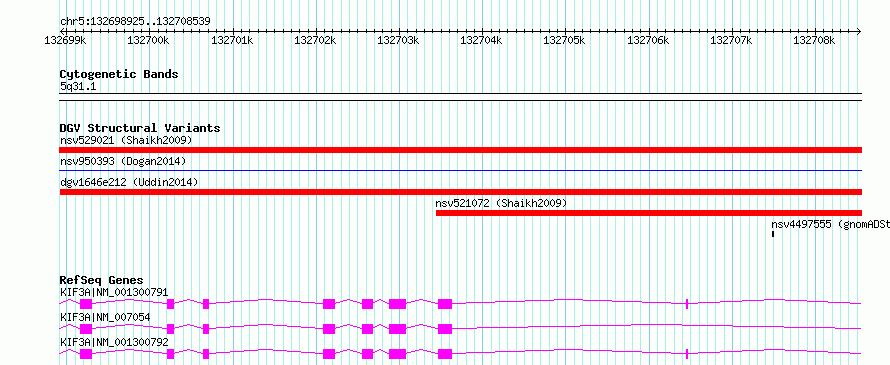Viewport: 890px width, 365px height.
Task: Pick the 132704k ruler position
Action: click(x=481, y=40)
